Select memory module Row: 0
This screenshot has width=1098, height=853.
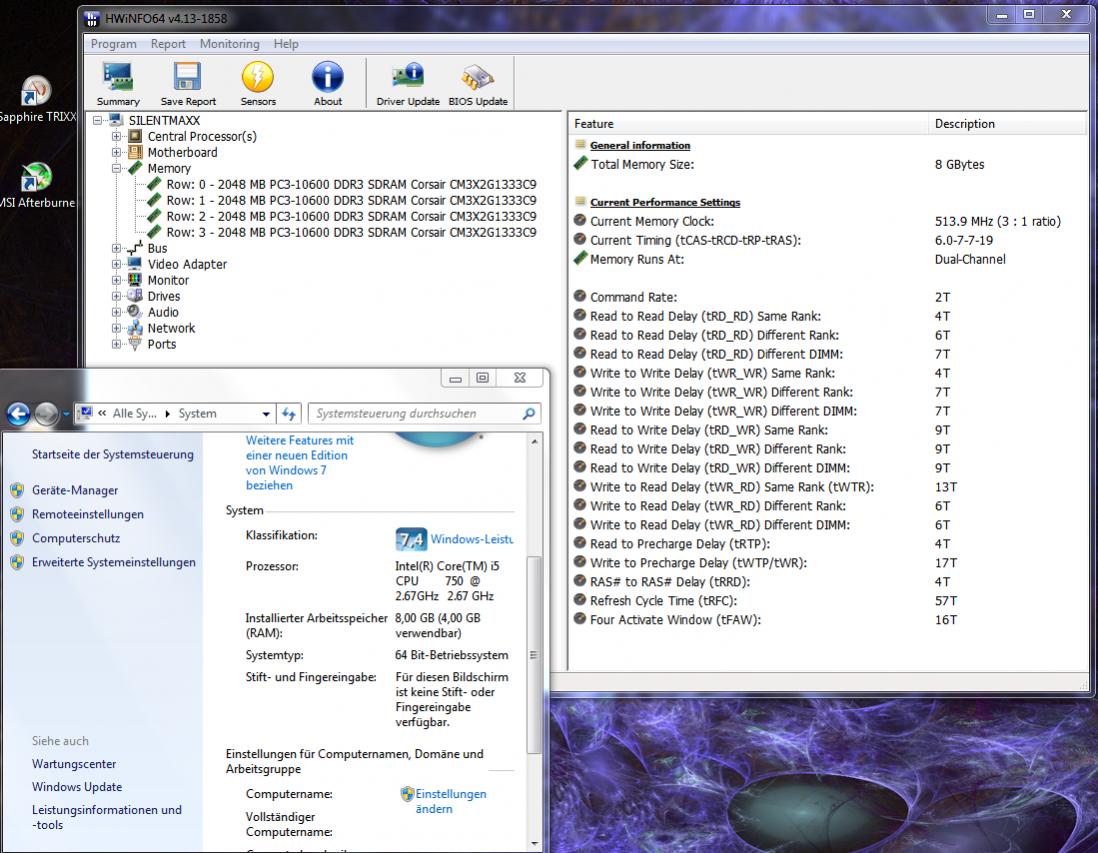coord(351,185)
